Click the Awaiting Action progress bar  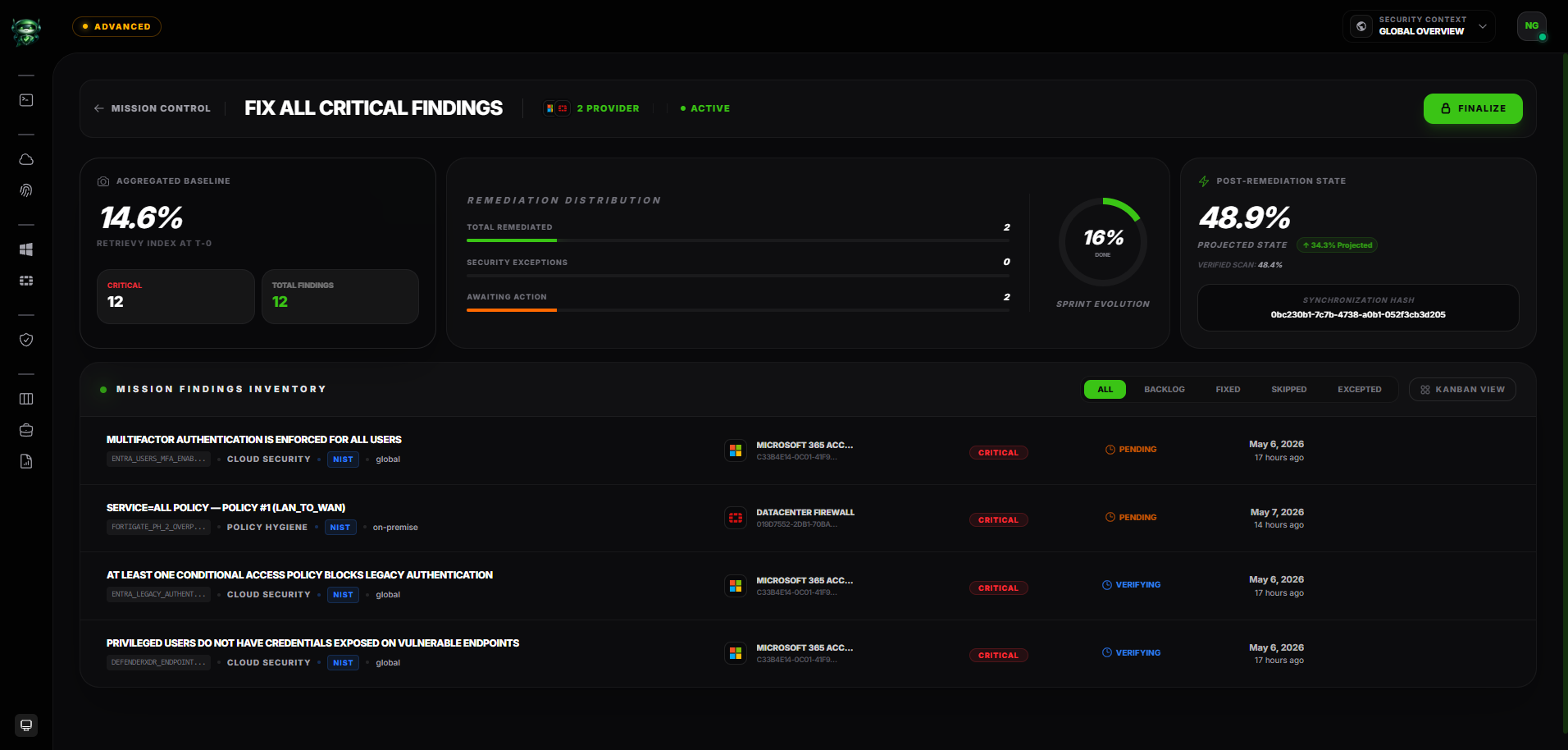738,310
